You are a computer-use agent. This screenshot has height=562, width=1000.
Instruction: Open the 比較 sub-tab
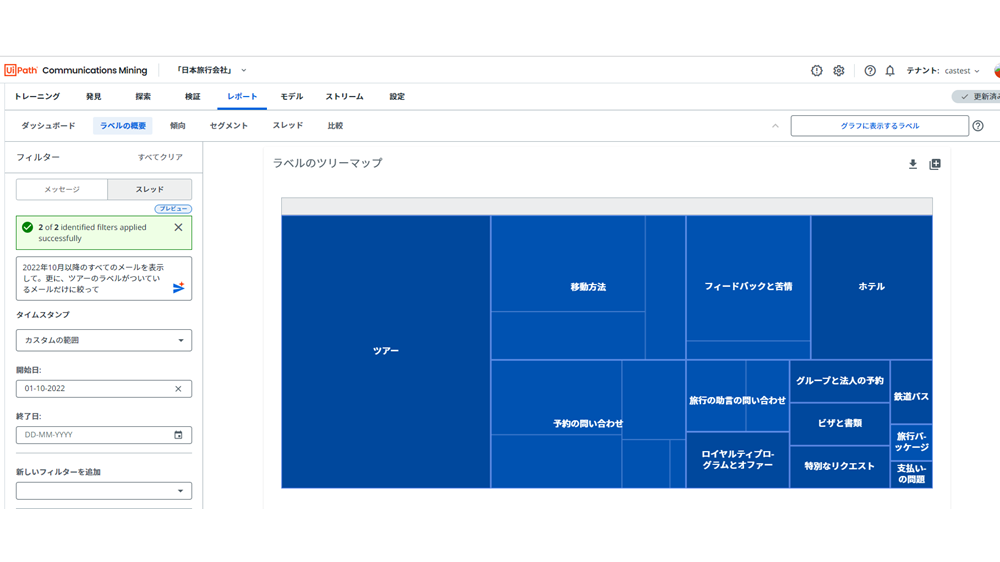(335, 126)
